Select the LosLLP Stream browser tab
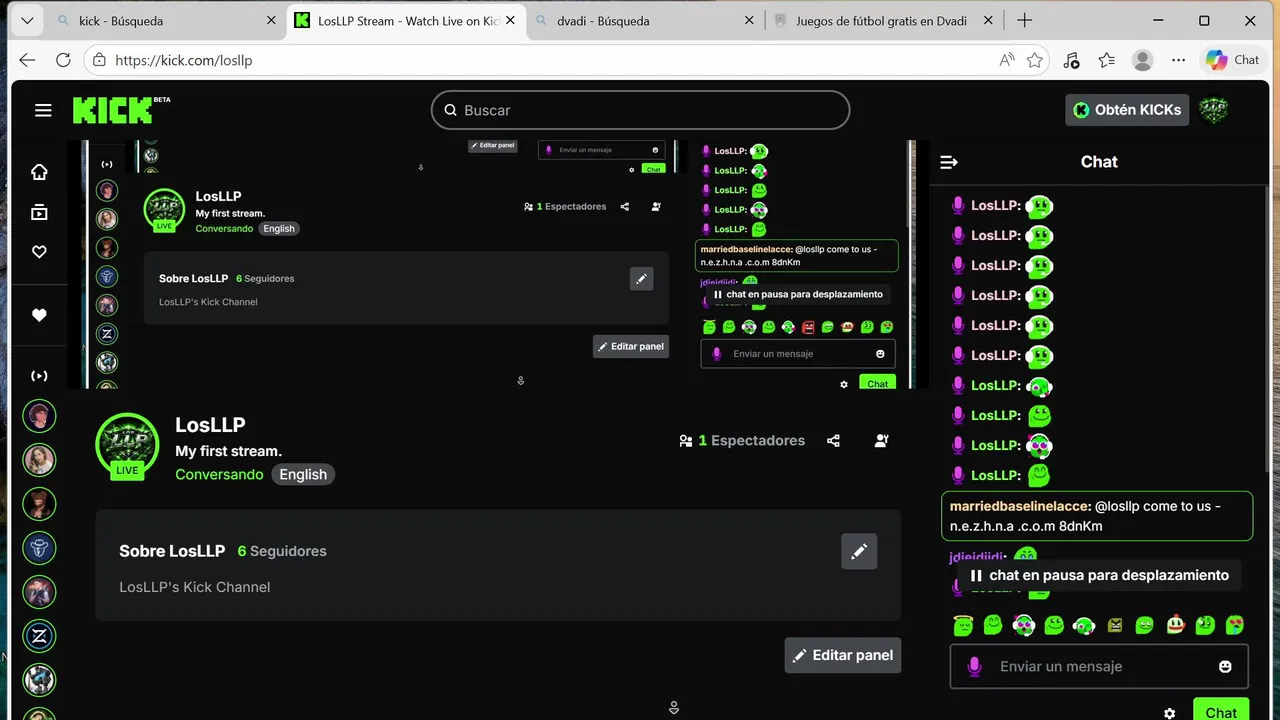The width and height of the screenshot is (1280, 720). 407,21
